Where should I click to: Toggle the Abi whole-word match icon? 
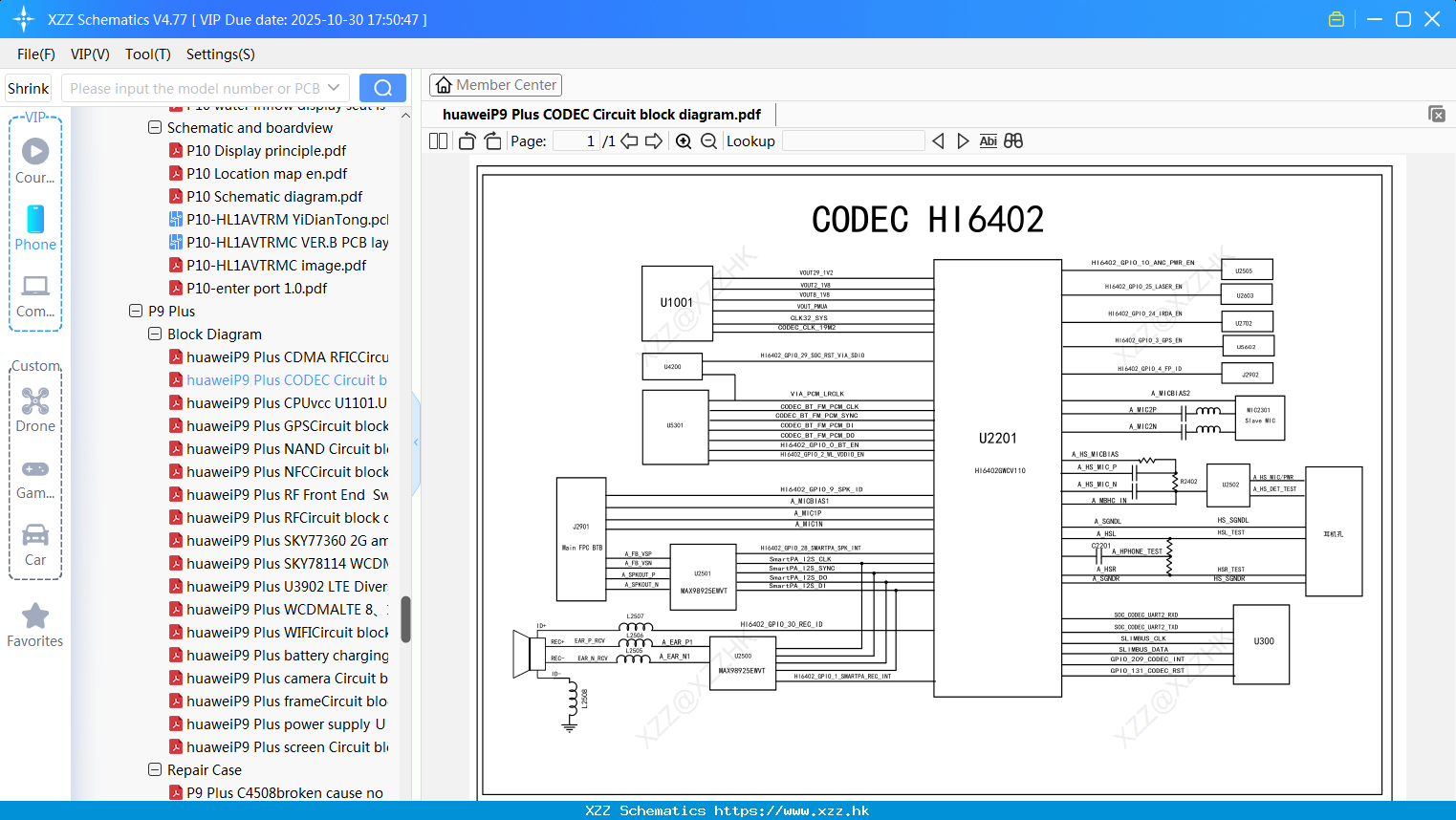tap(989, 141)
